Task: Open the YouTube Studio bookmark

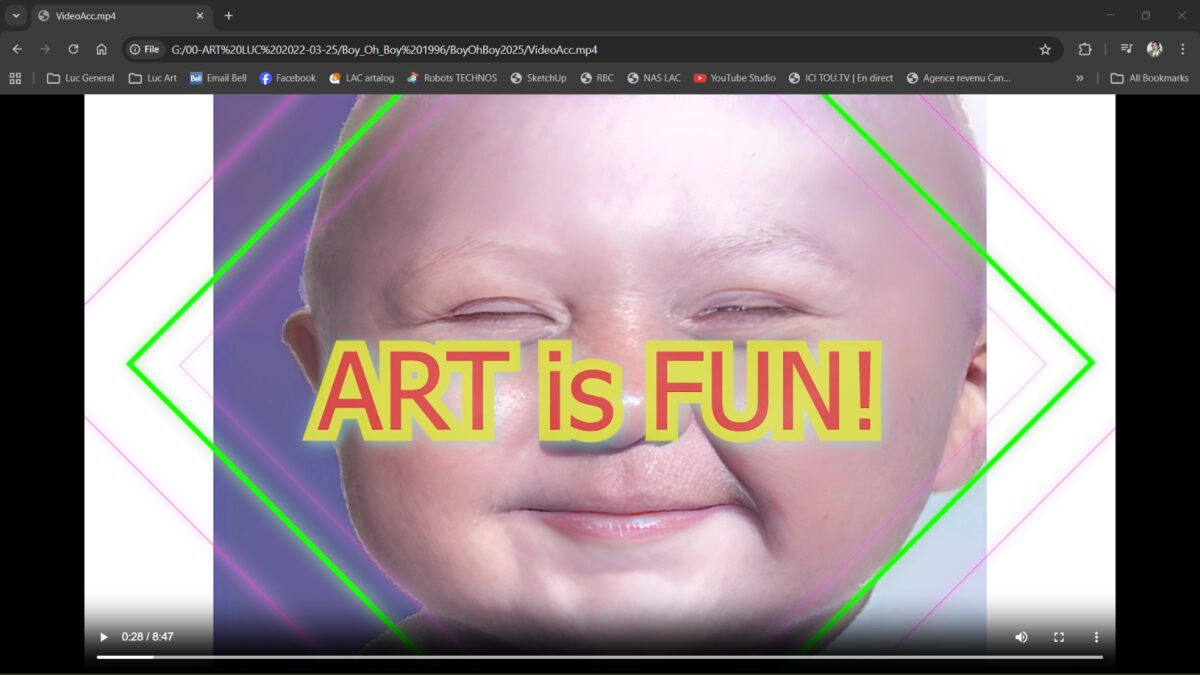Action: [734, 77]
